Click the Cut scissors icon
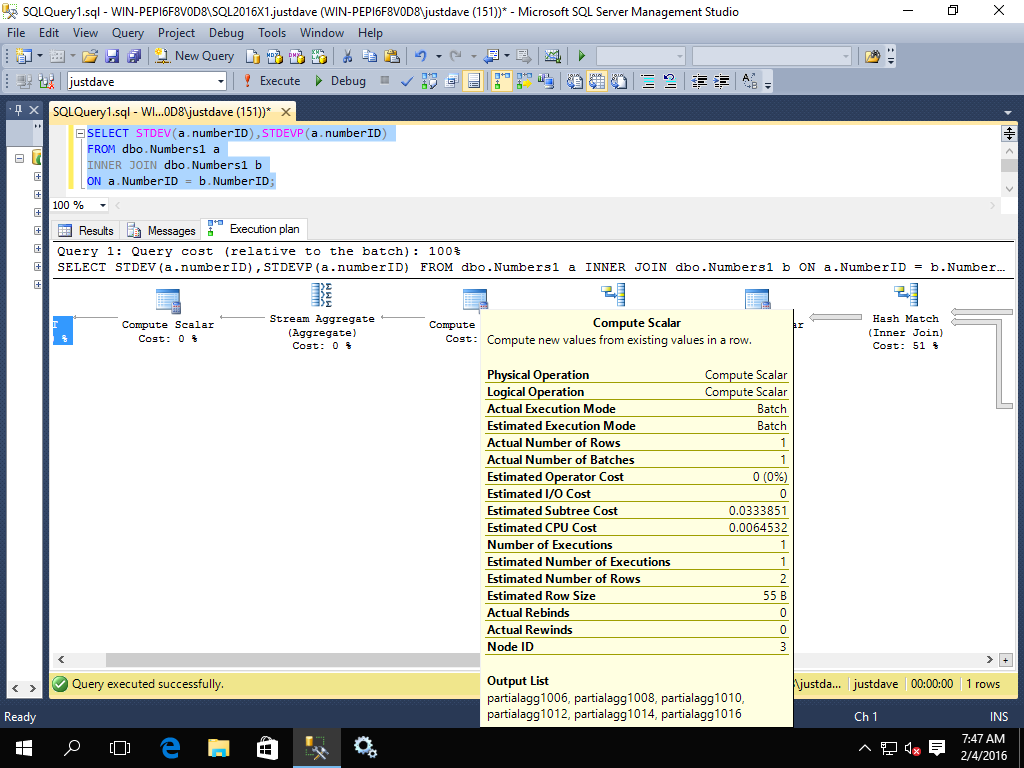1024x768 pixels. (346, 56)
